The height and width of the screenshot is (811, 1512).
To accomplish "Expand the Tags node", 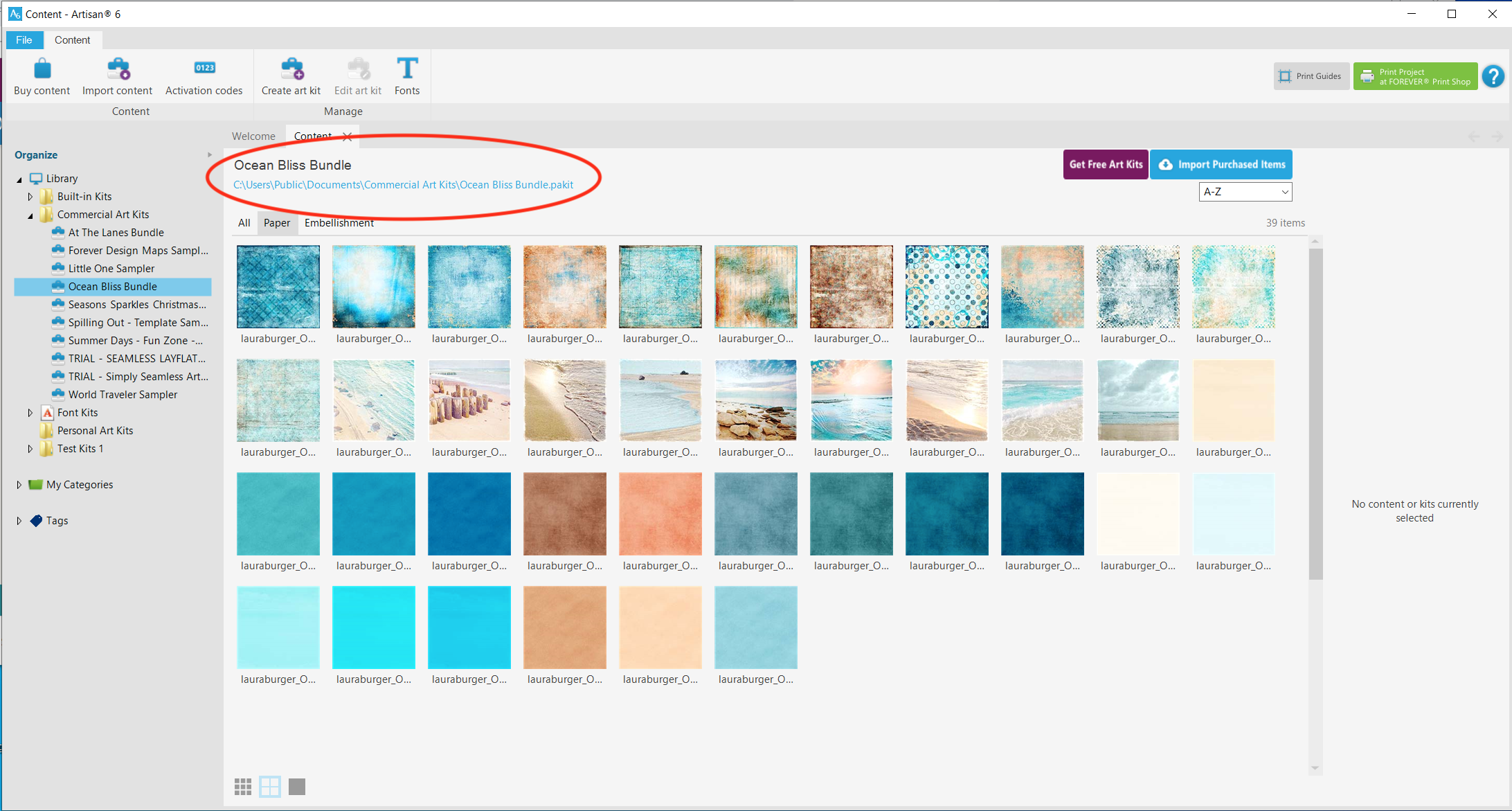I will click(19, 521).
